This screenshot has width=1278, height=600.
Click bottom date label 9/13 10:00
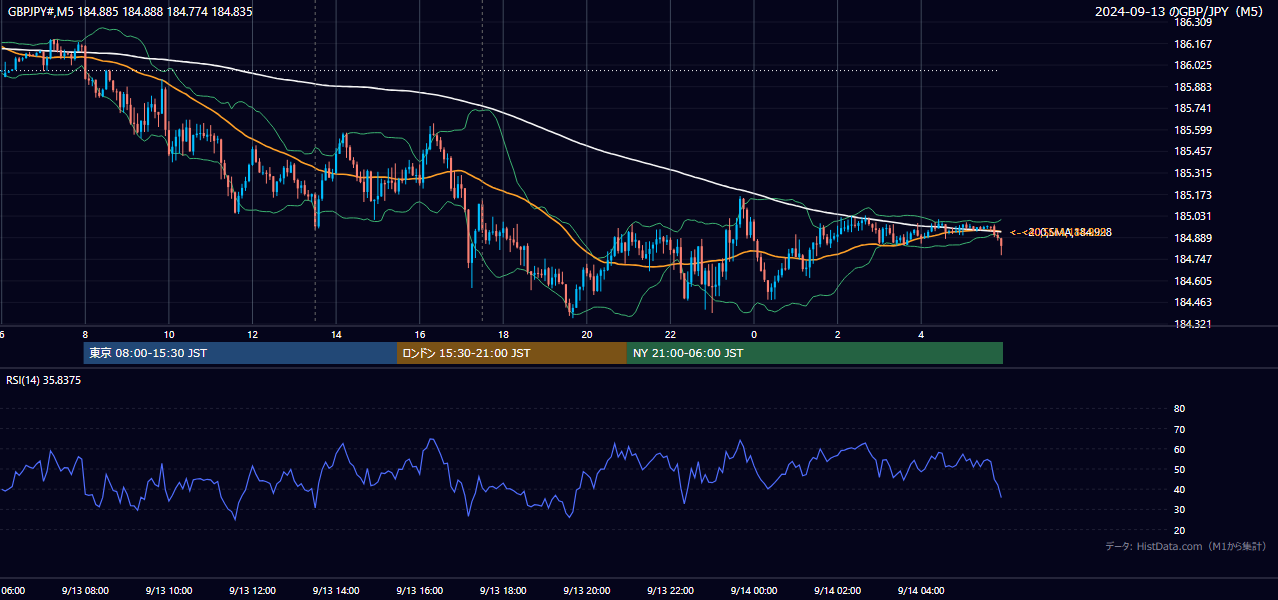(x=169, y=590)
